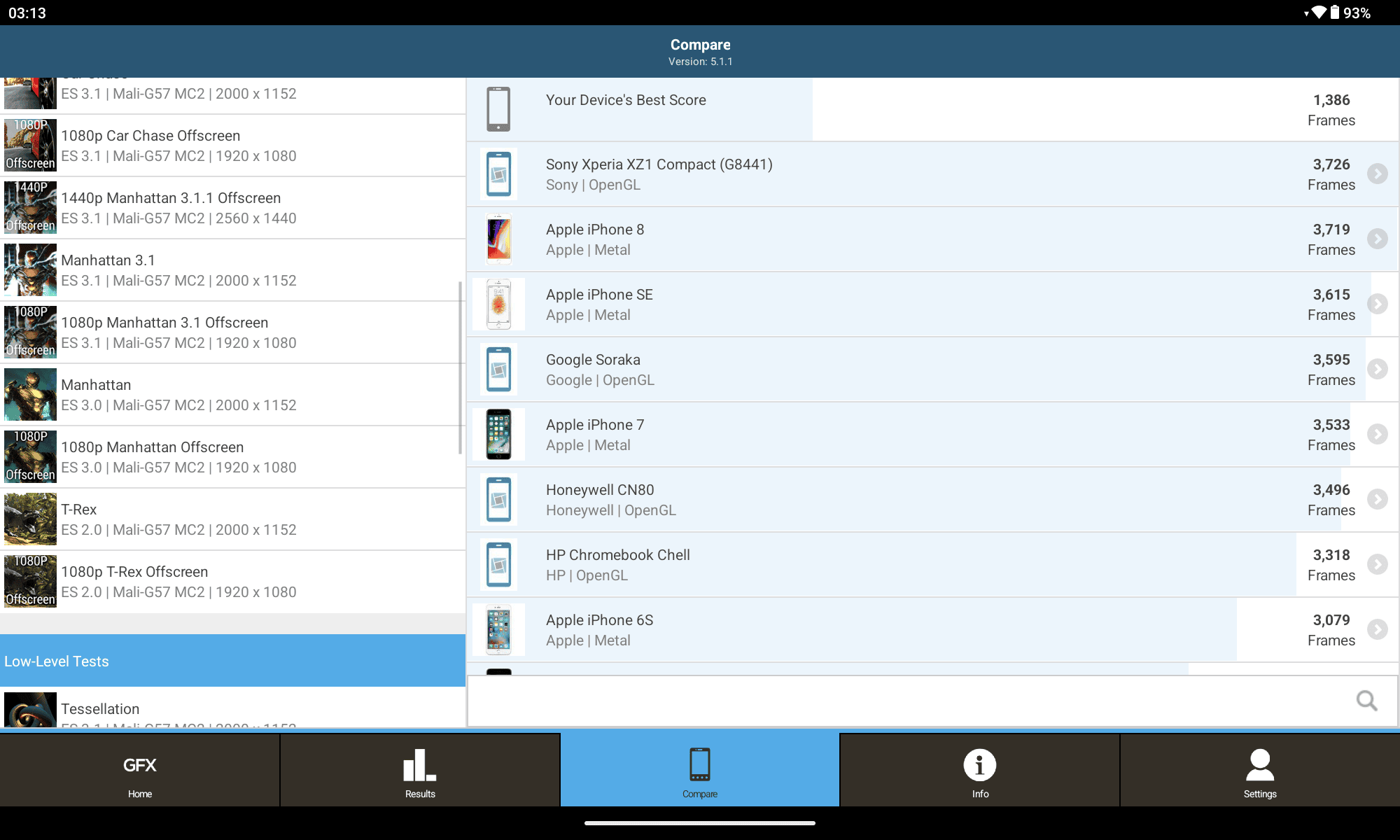Click the Apple iPhone 8 thumbnail image
Screen dimensions: 1400x840
click(498, 239)
